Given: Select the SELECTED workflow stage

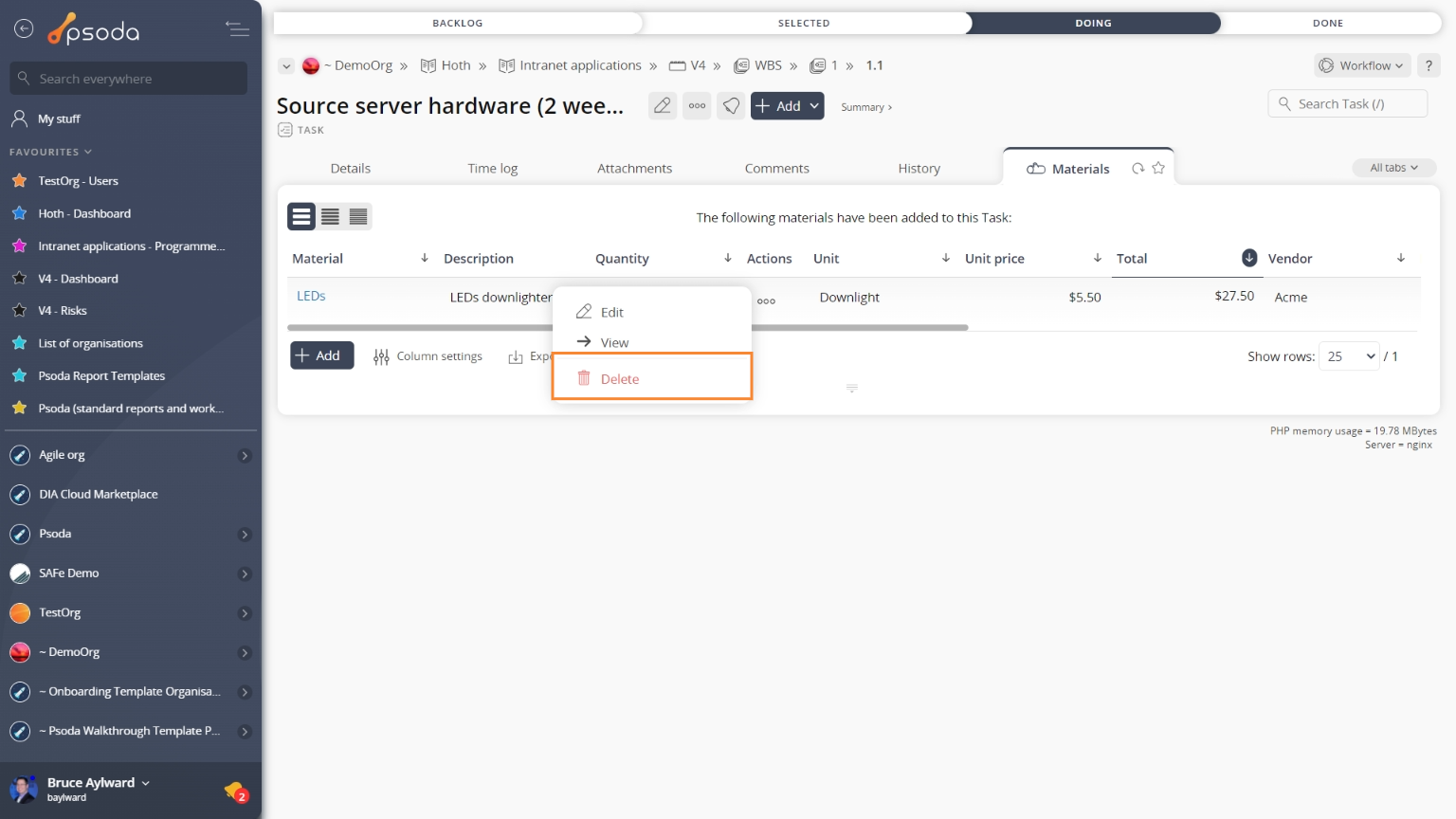Looking at the screenshot, I should [x=804, y=23].
